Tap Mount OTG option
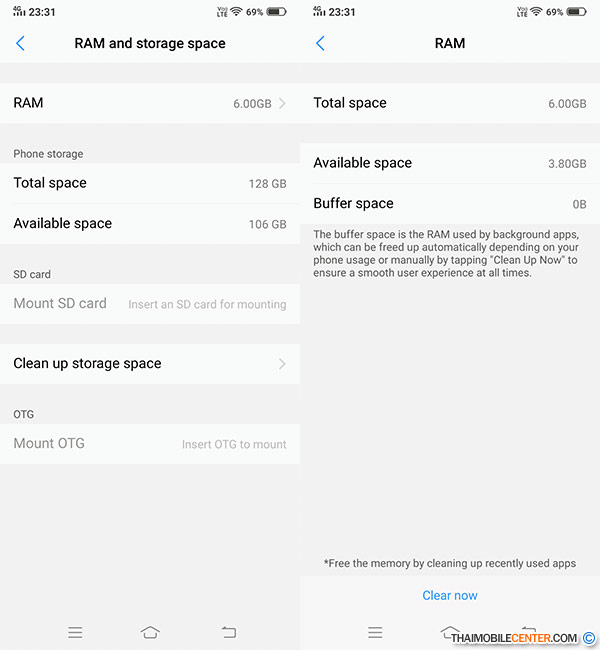This screenshot has height=650, width=600. [x=150, y=444]
